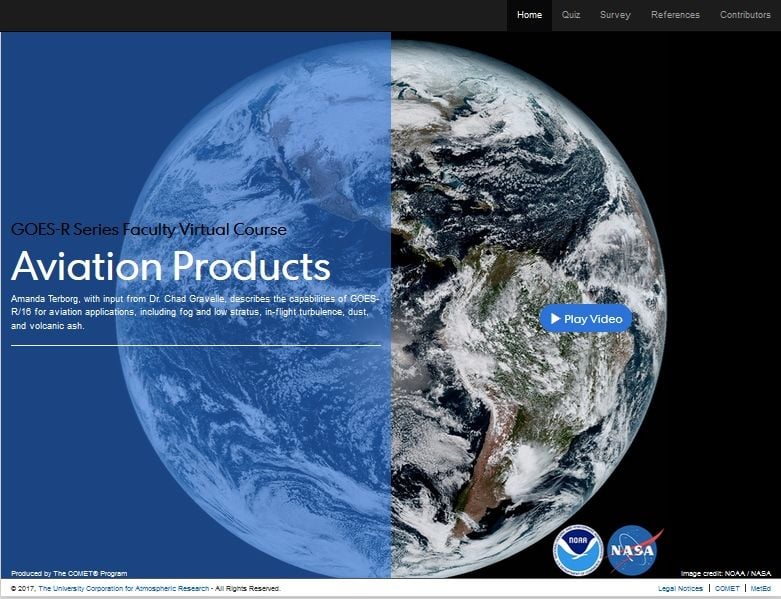This screenshot has height=599, width=781.
Task: Click the Amanda Terborg description paragraph
Action: [195, 312]
